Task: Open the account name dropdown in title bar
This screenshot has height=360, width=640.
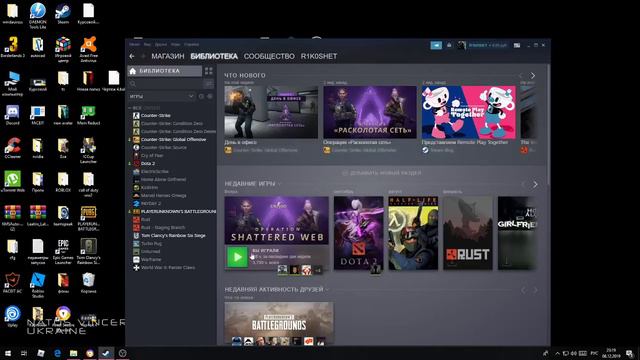Action: point(487,45)
